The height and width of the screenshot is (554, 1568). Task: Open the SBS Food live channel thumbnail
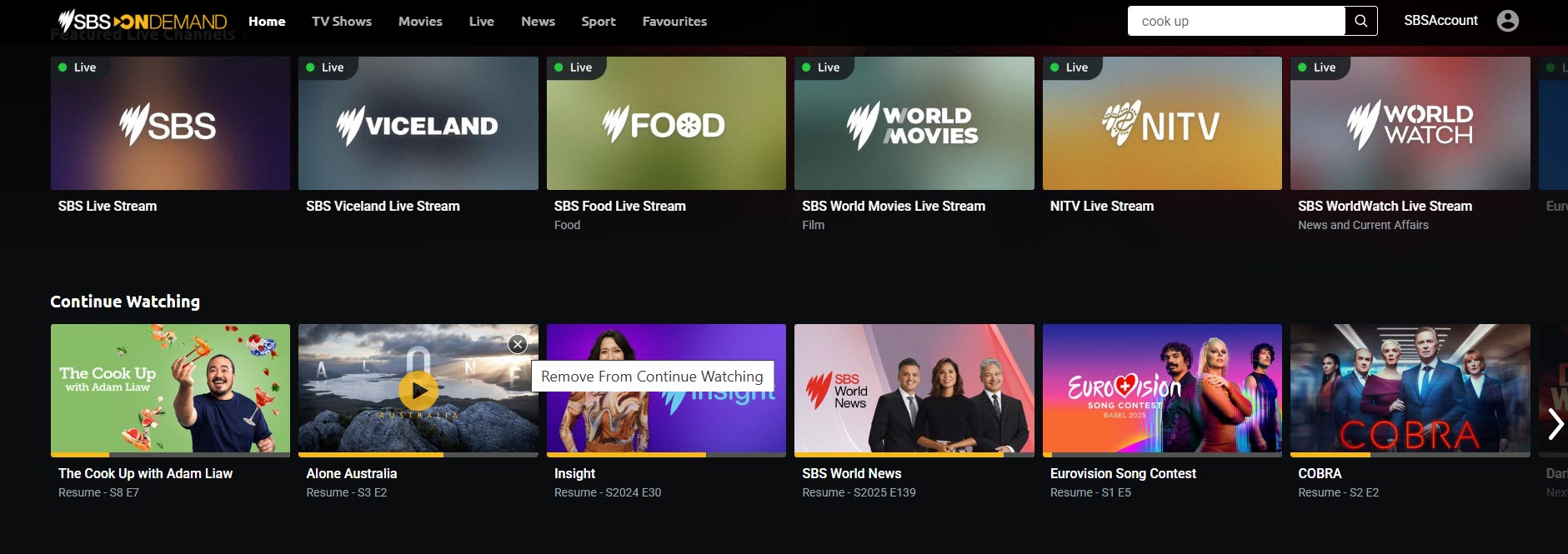pyautogui.click(x=666, y=123)
